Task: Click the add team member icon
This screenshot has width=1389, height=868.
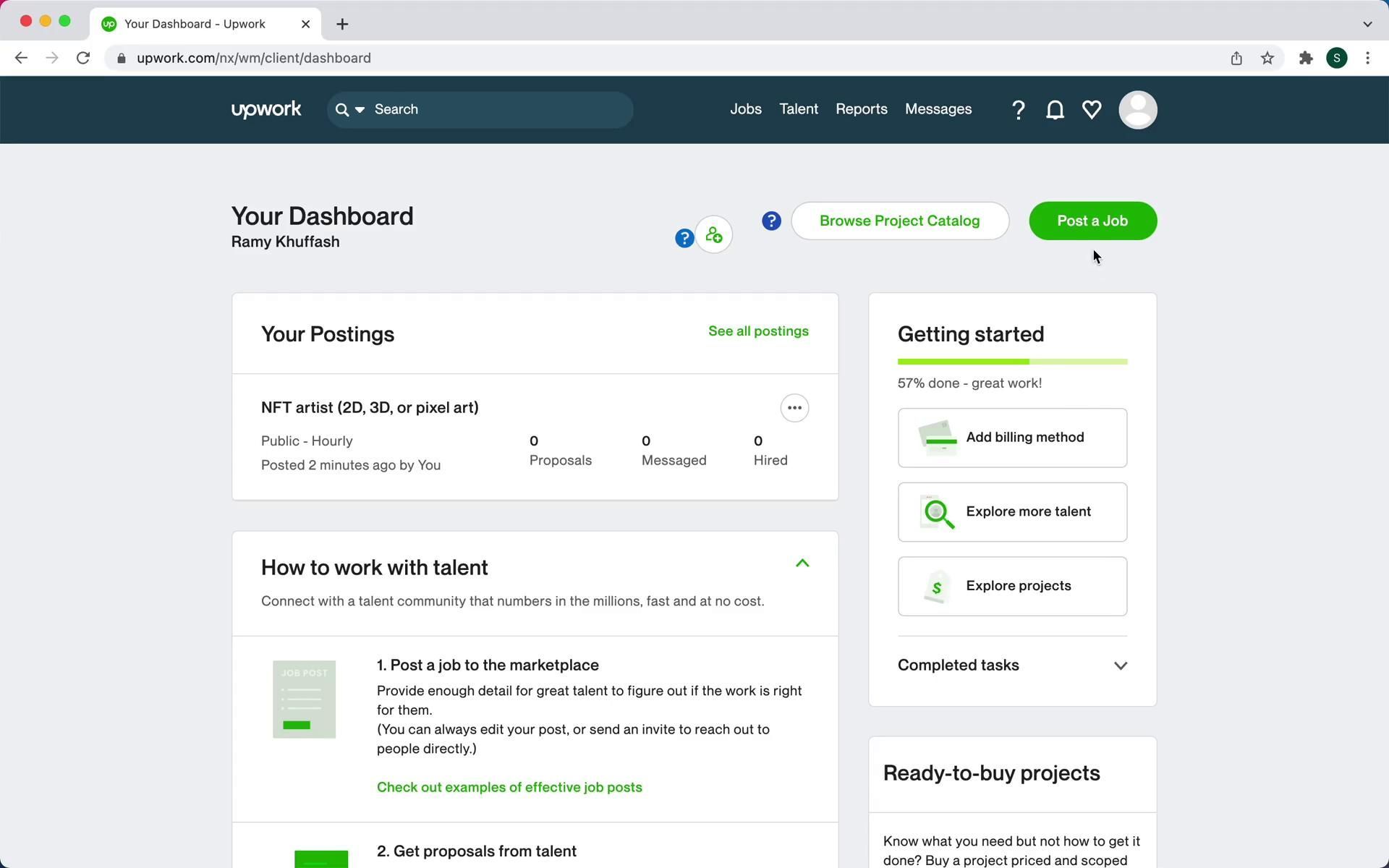Action: (714, 235)
